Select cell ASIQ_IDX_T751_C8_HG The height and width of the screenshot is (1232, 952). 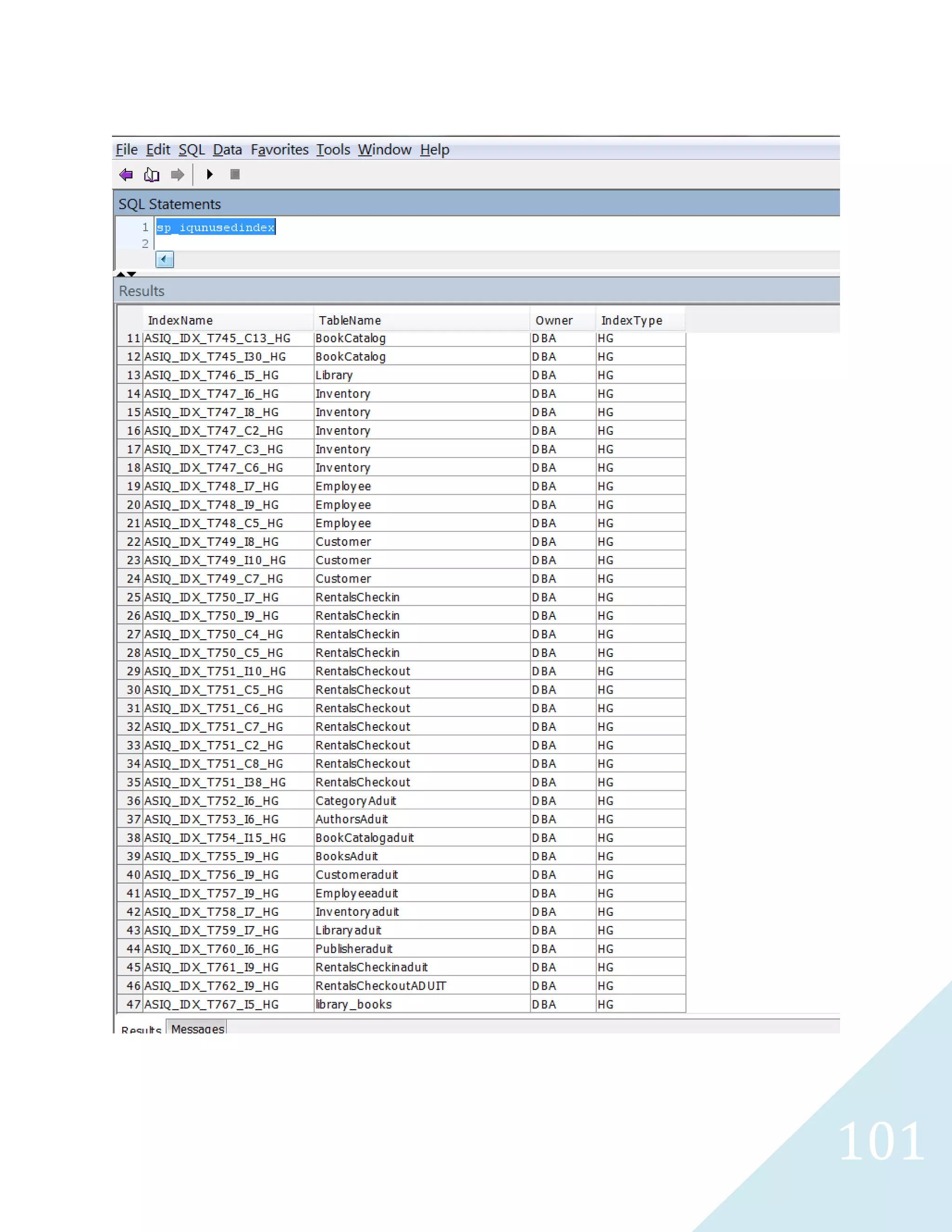pyautogui.click(x=228, y=764)
